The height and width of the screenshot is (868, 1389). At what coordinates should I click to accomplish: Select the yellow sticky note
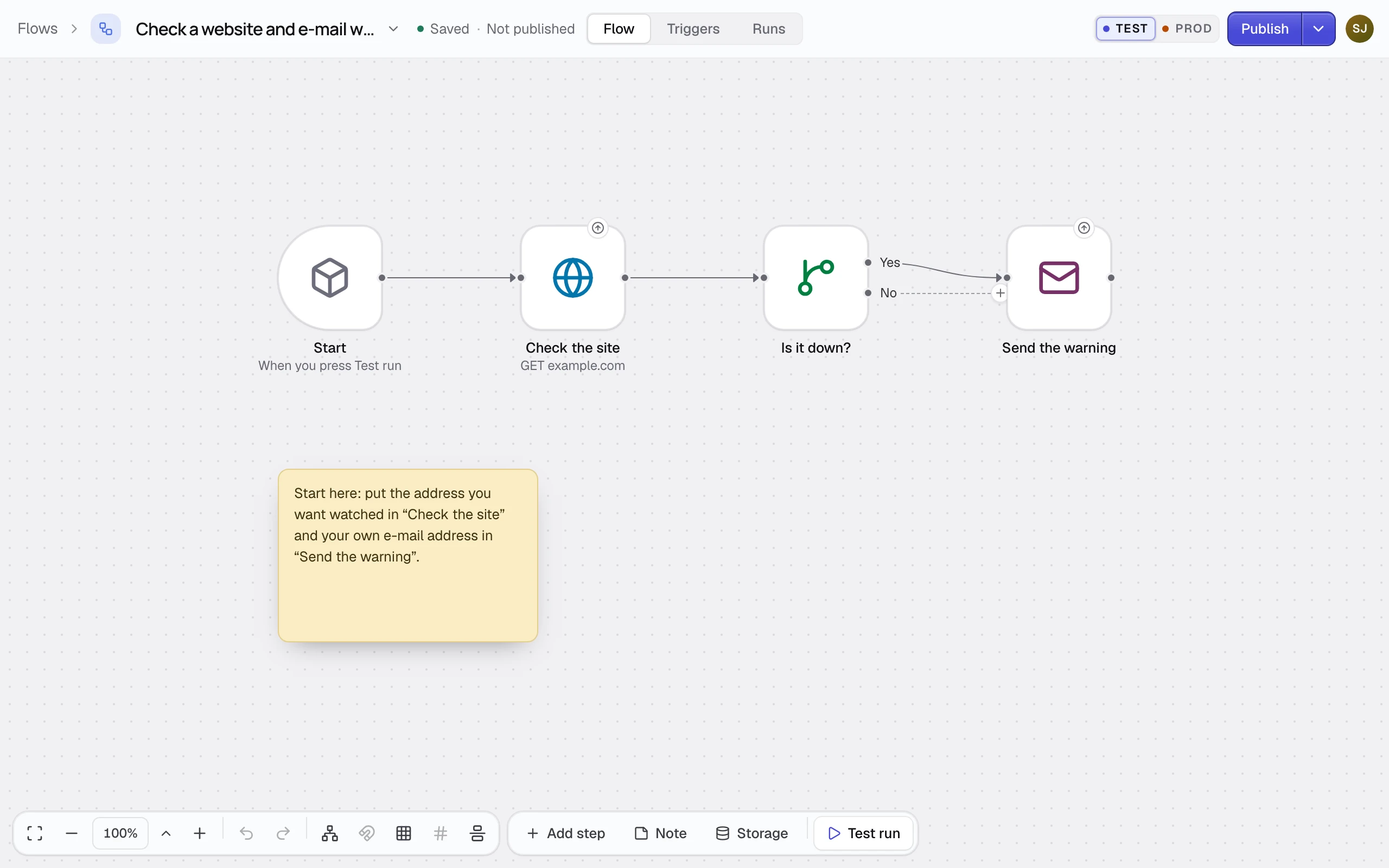click(408, 555)
